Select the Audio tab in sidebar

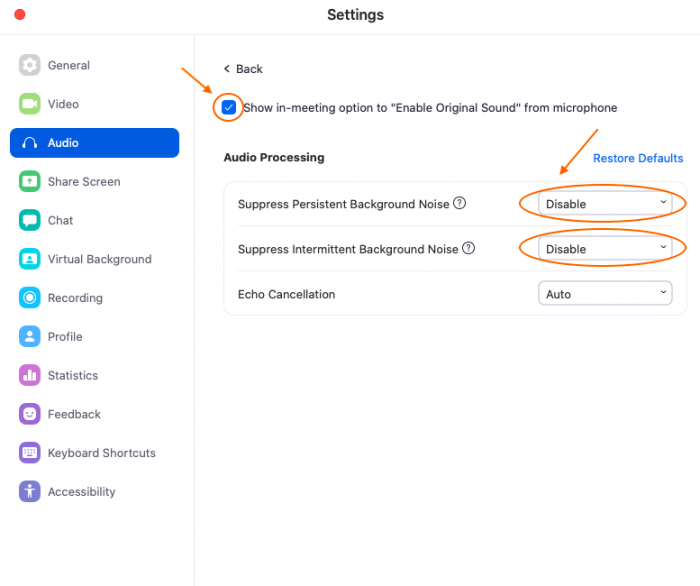point(95,143)
